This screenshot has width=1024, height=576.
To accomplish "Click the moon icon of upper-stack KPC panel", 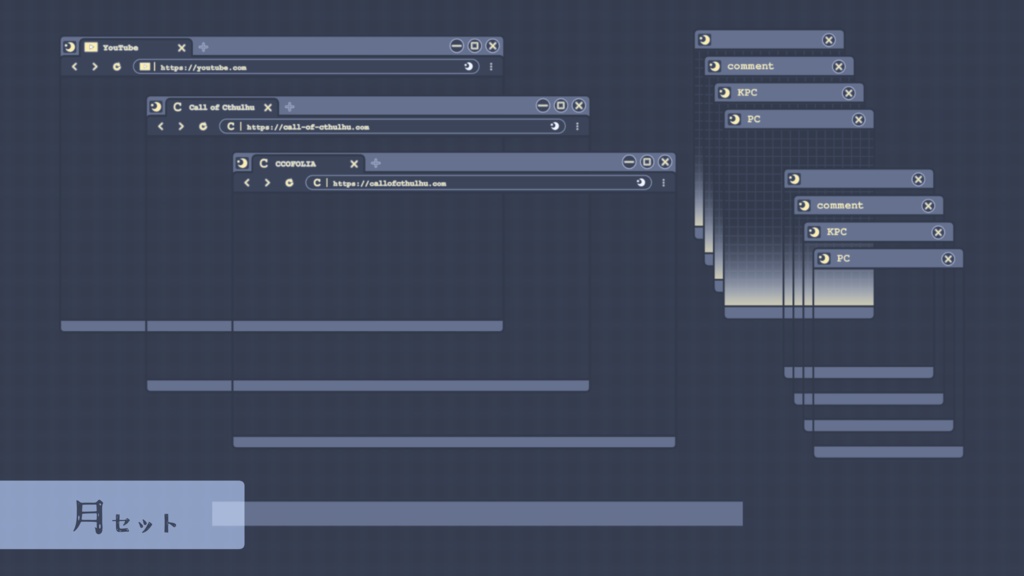I will click(724, 93).
